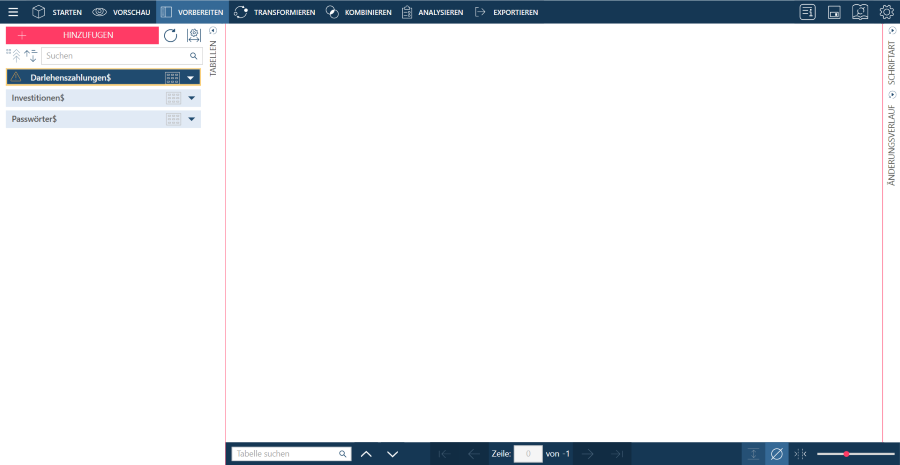The height and width of the screenshot is (465, 900).
Task: Focus the Tabelle suchen field
Action: pyautogui.click(x=292, y=454)
